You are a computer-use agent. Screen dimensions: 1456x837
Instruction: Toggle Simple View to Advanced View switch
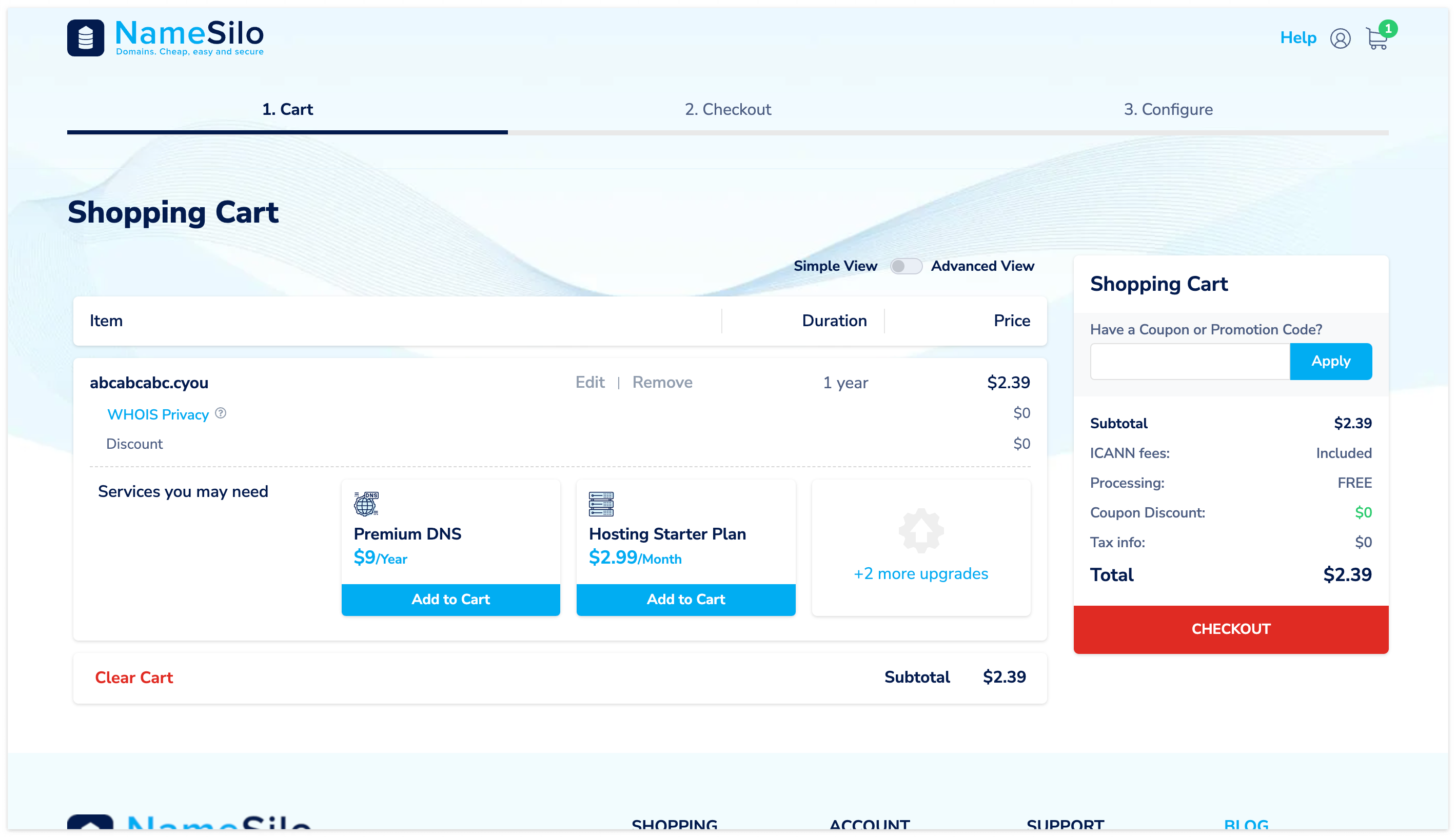point(906,266)
